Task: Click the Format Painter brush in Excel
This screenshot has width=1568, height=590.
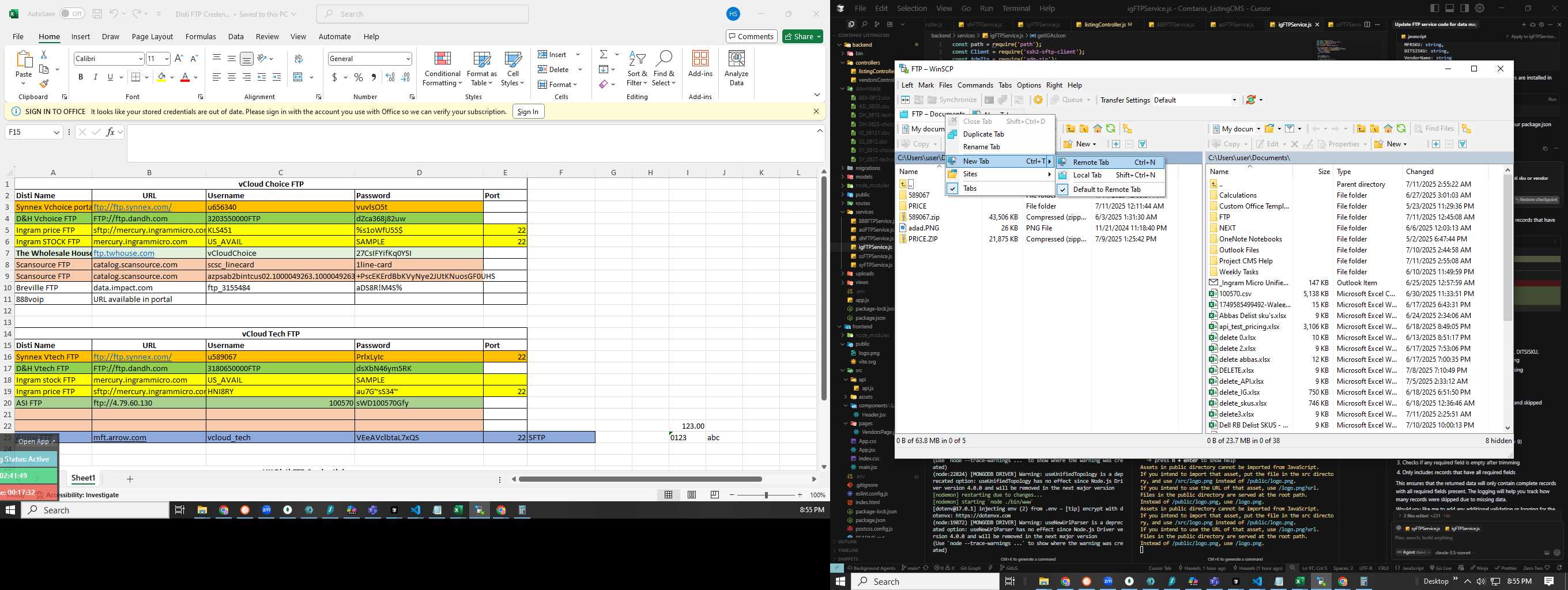Action: point(44,84)
